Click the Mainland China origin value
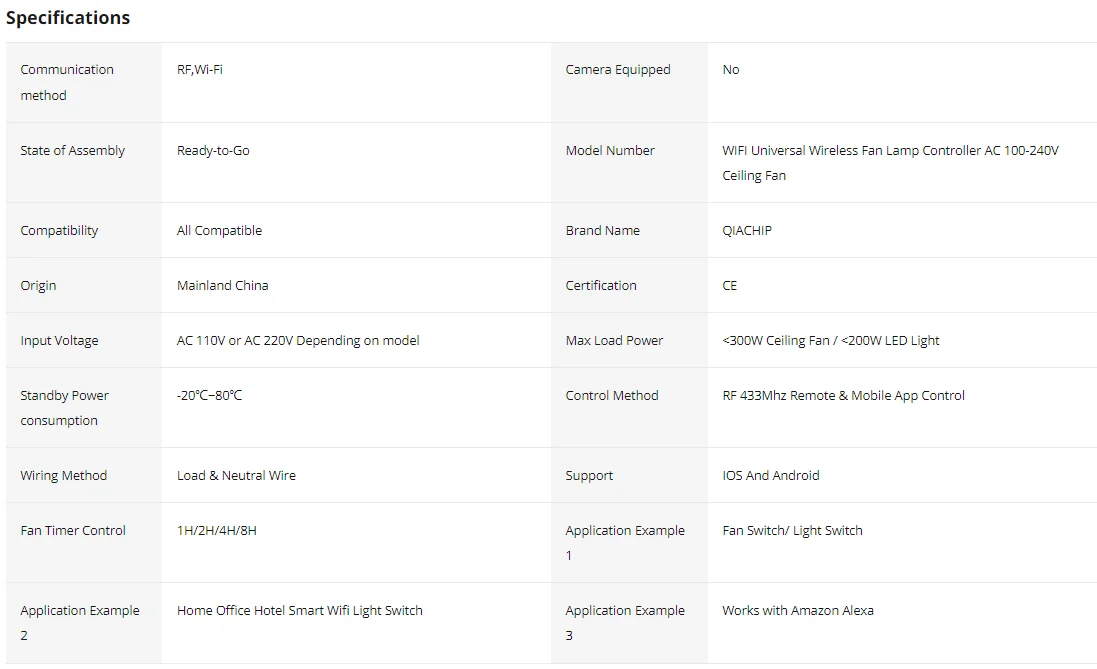The width and height of the screenshot is (1097, 669). click(x=222, y=286)
